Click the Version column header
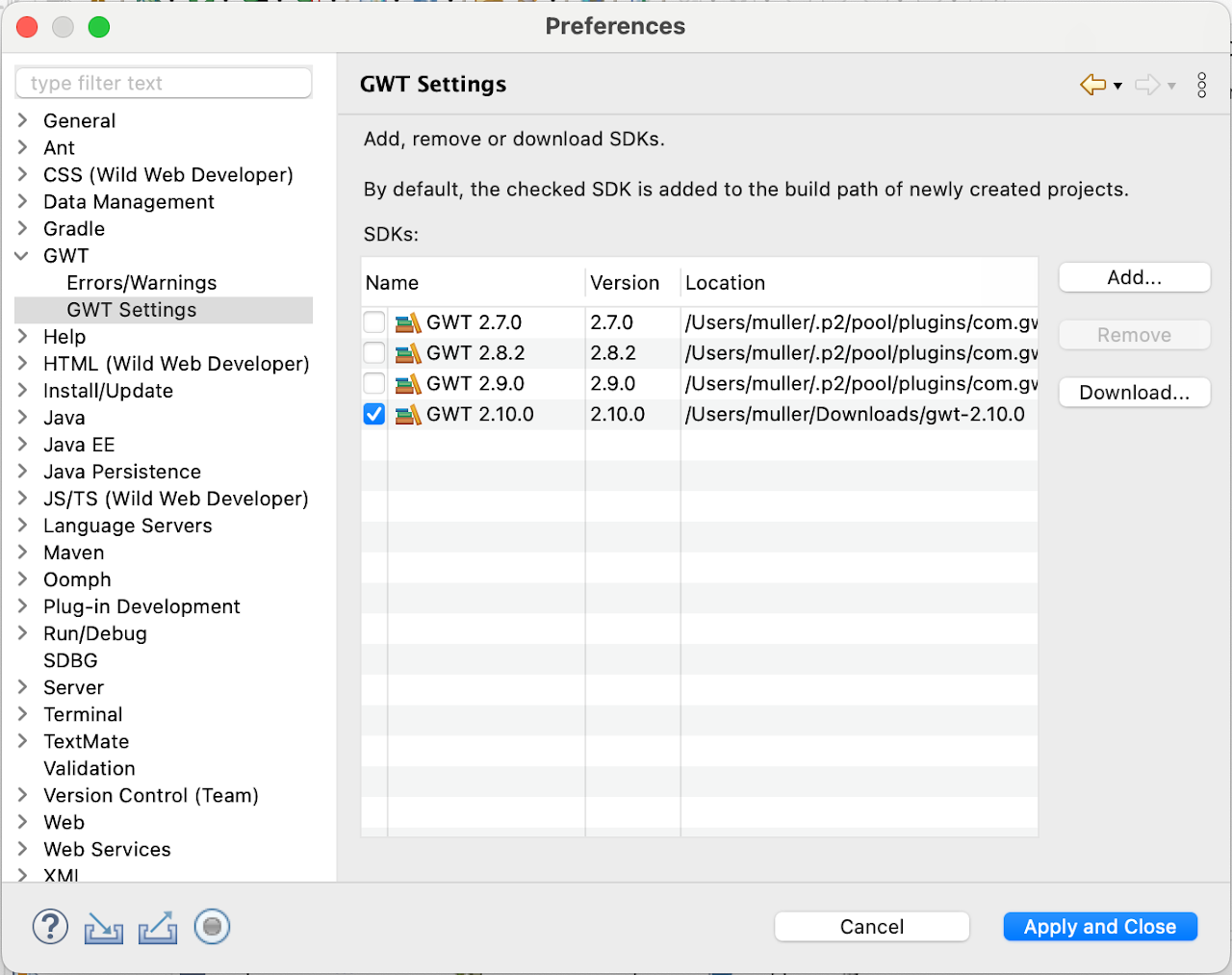This screenshot has width=1232, height=975. coord(633,283)
